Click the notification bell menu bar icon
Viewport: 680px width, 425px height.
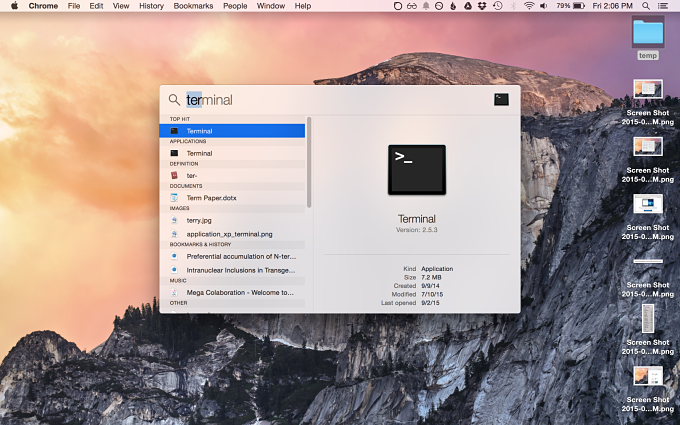click(x=426, y=6)
